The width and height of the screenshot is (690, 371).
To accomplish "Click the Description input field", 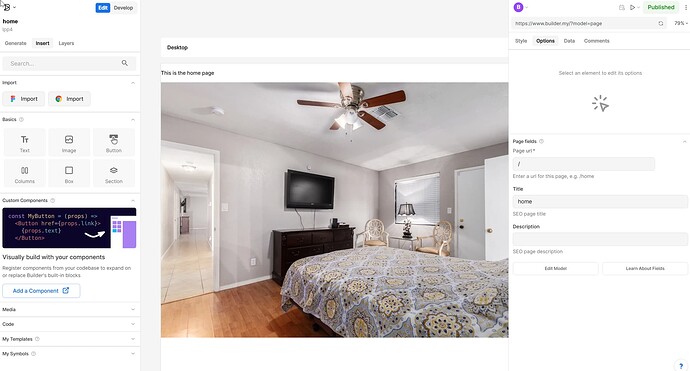I will click(x=600, y=239).
